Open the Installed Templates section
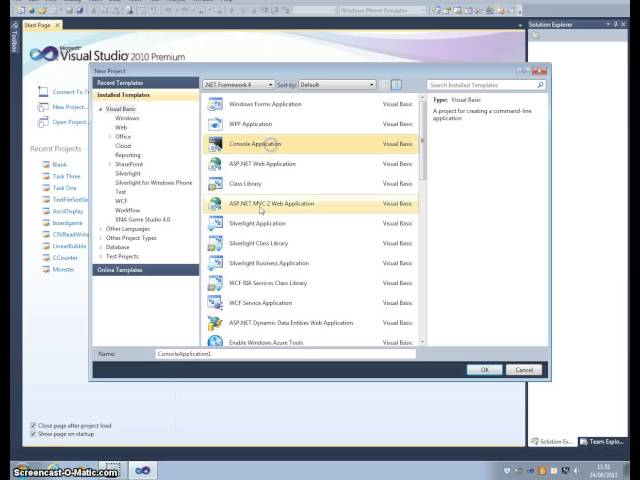This screenshot has width=640, height=480. point(146,95)
